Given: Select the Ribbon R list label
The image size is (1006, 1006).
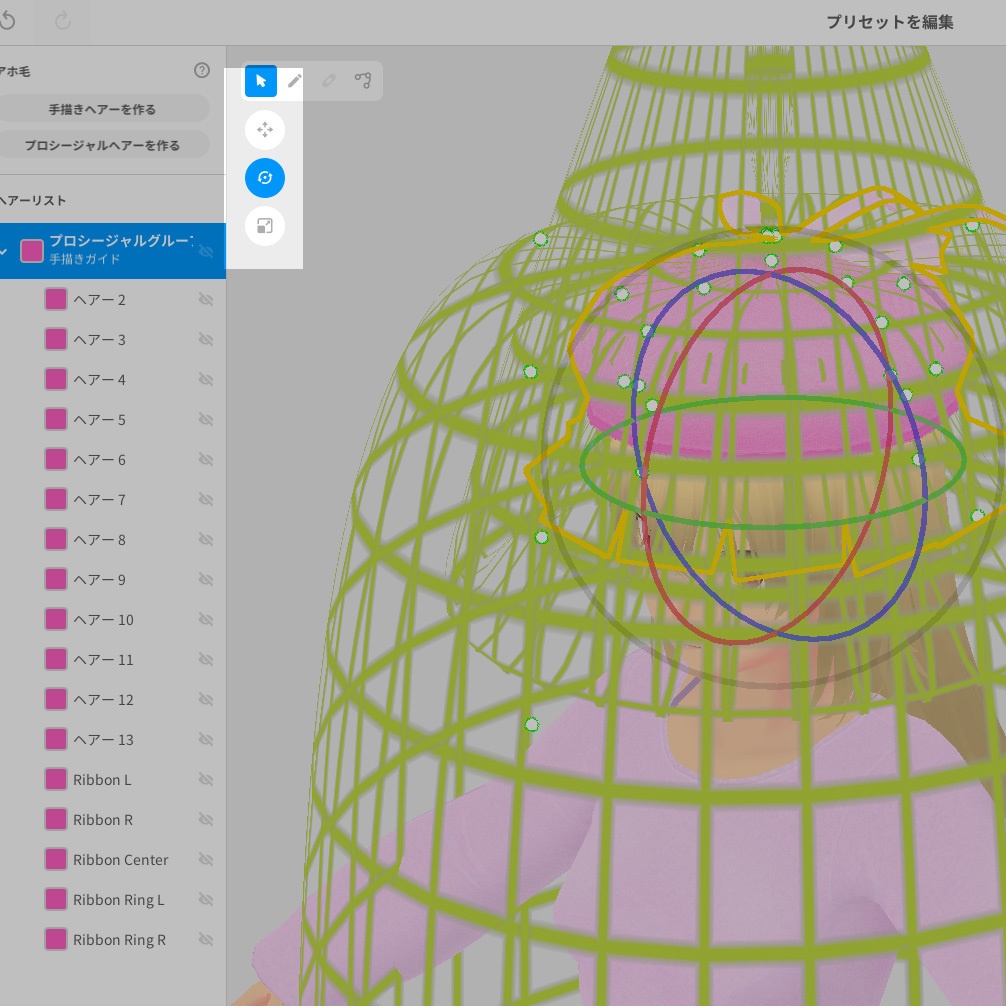Looking at the screenshot, I should pyautogui.click(x=103, y=819).
